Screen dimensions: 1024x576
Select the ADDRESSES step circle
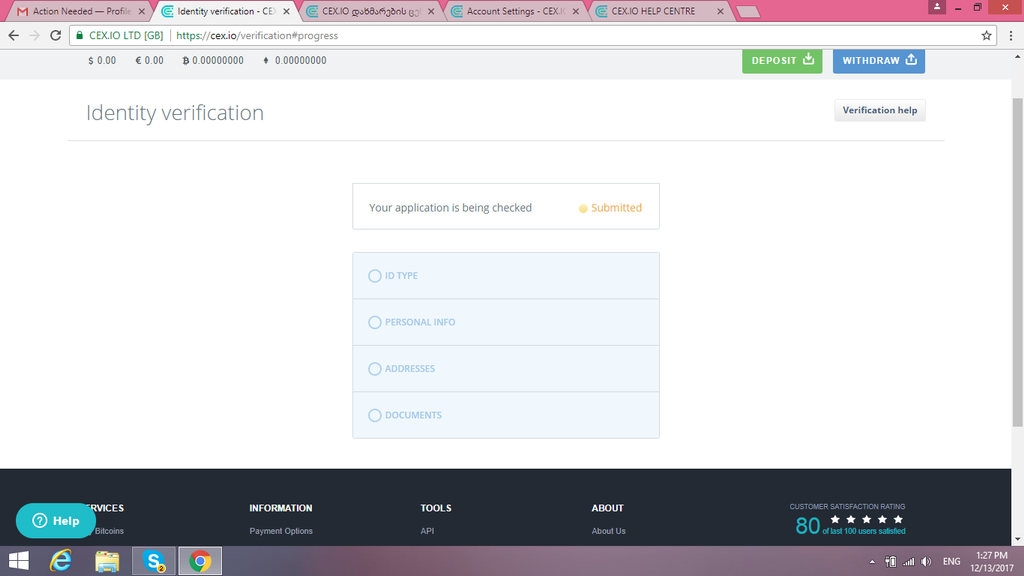[x=374, y=368]
